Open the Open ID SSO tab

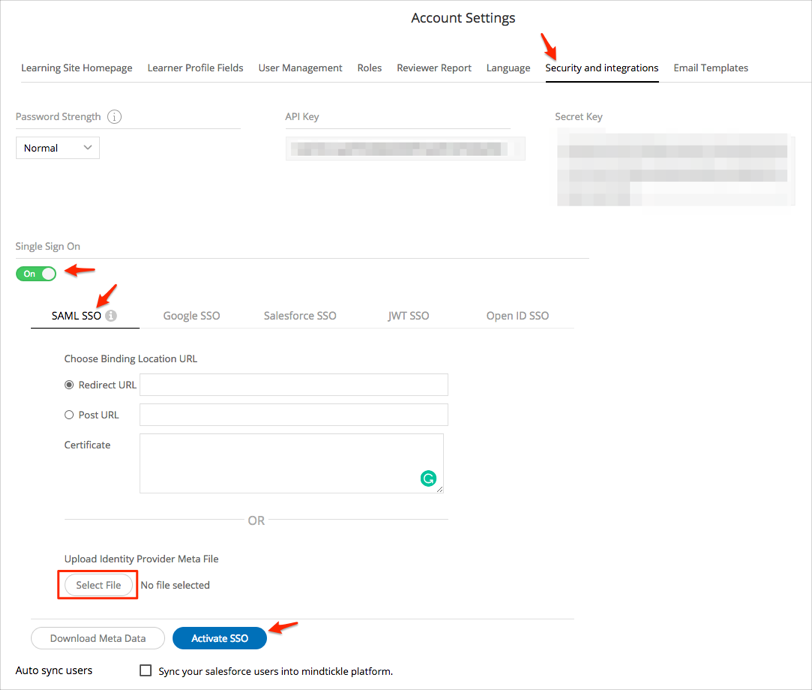517,316
